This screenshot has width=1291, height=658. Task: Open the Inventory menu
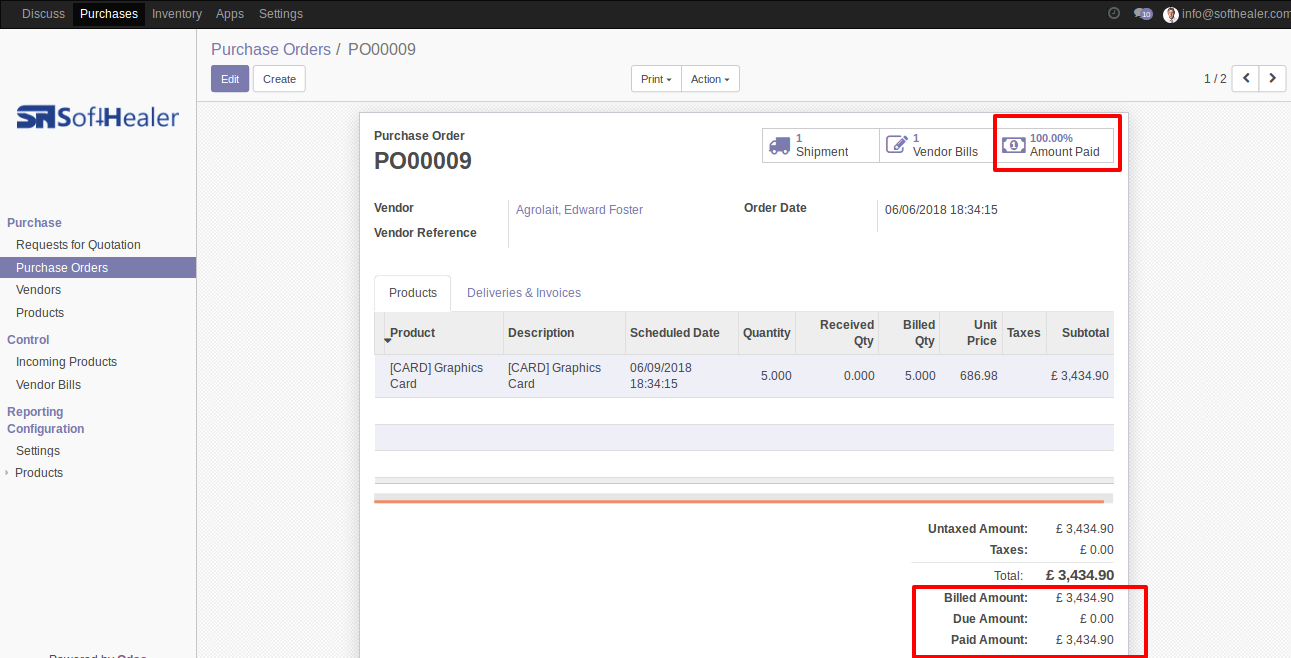click(177, 14)
